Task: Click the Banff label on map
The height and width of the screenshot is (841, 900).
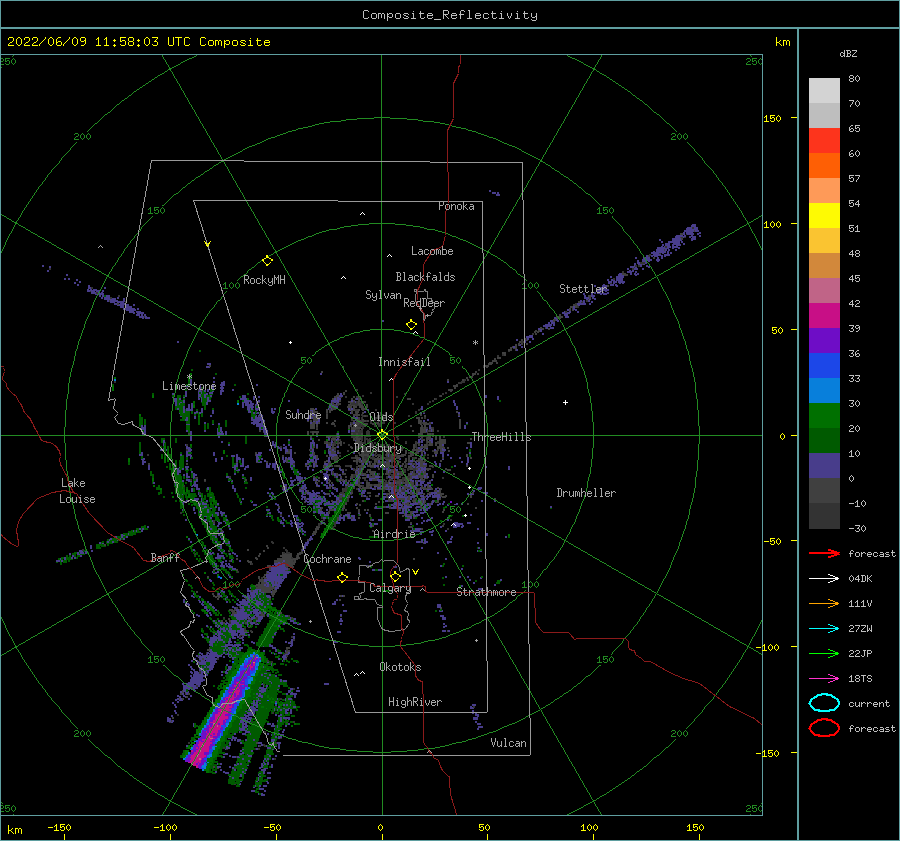Action: pyautogui.click(x=165, y=558)
